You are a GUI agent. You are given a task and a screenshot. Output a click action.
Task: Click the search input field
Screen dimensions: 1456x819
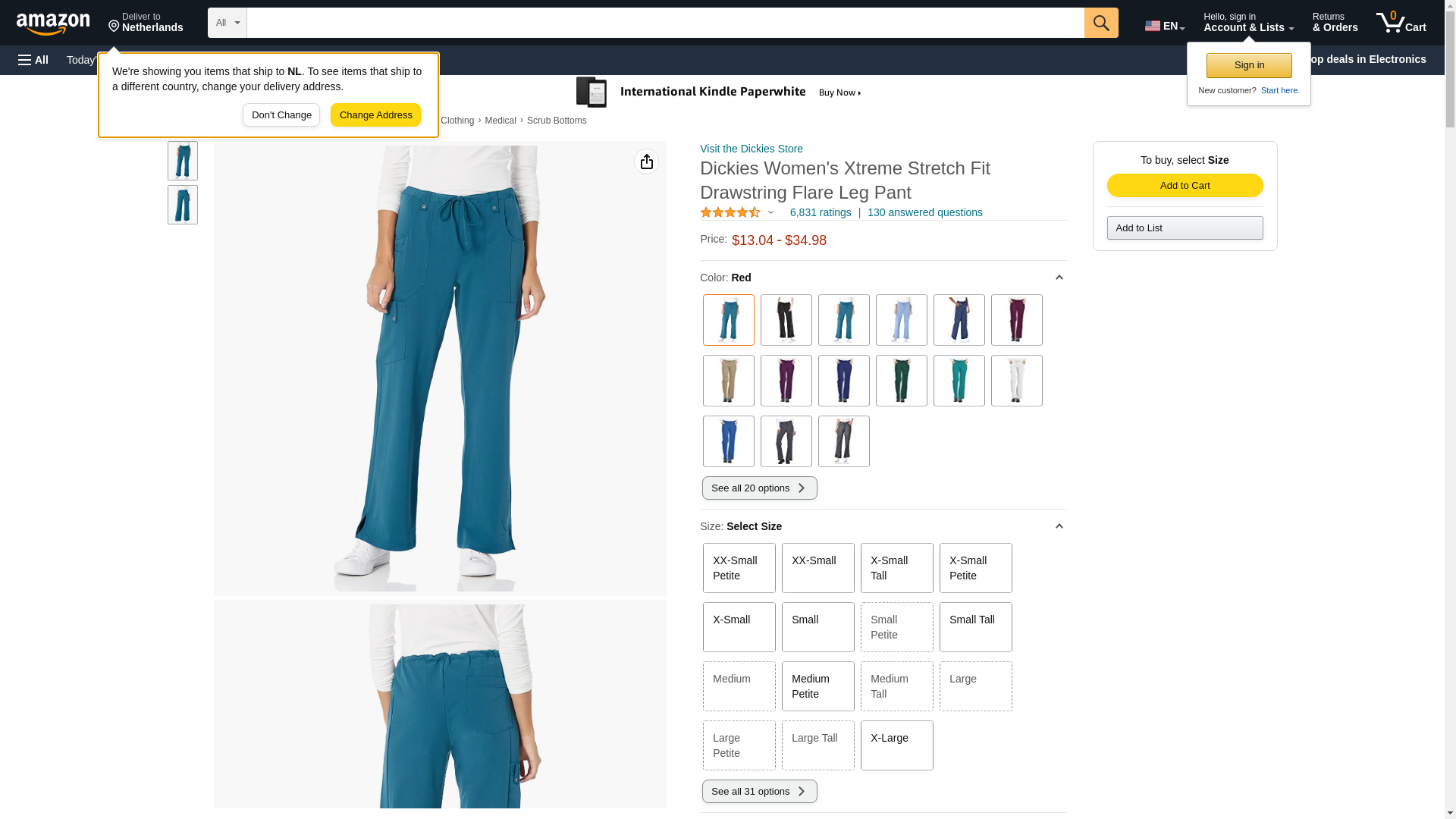[x=665, y=23]
